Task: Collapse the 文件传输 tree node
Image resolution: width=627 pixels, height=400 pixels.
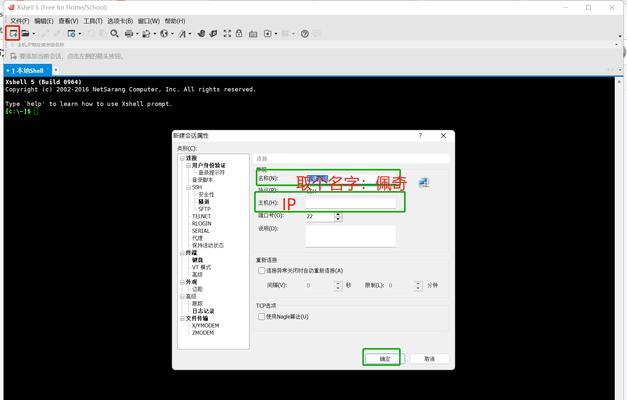Action: 182,318
